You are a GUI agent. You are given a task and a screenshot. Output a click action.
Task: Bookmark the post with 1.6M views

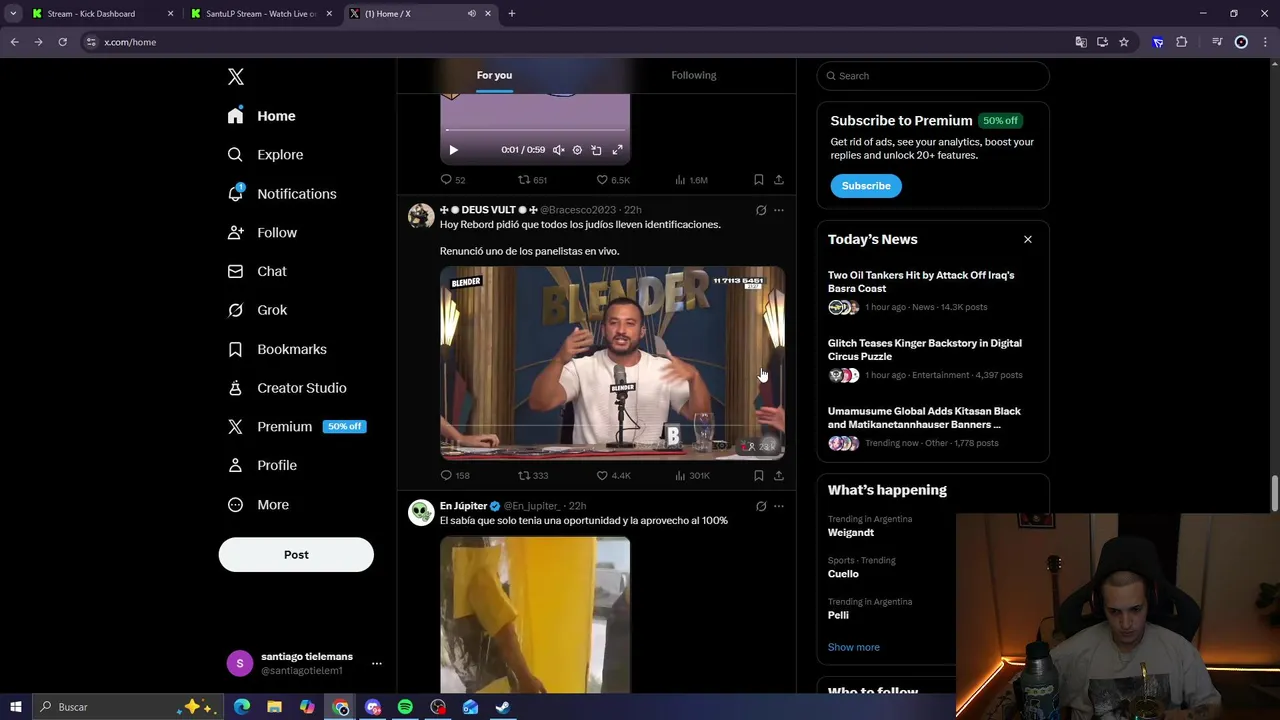[x=759, y=180]
